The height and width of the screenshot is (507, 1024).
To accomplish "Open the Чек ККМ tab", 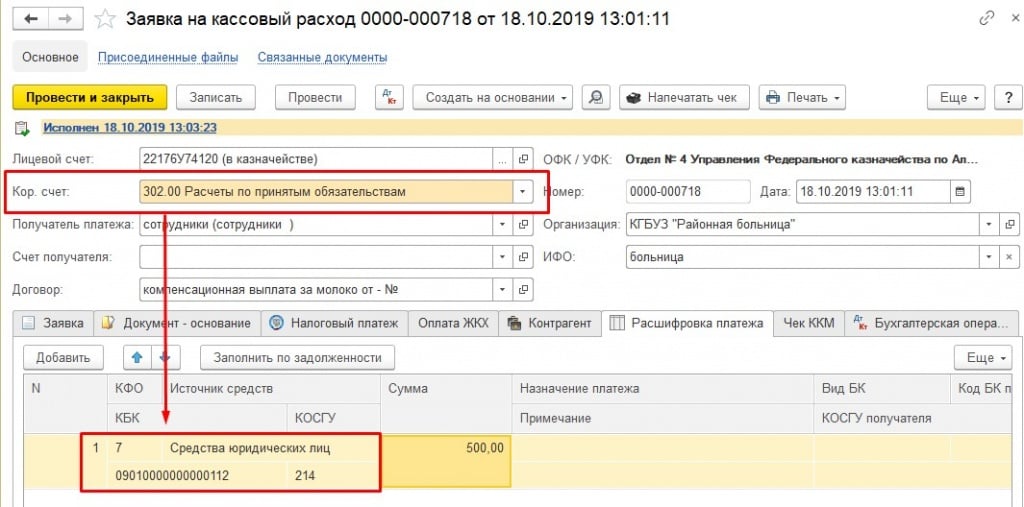I will point(808,323).
